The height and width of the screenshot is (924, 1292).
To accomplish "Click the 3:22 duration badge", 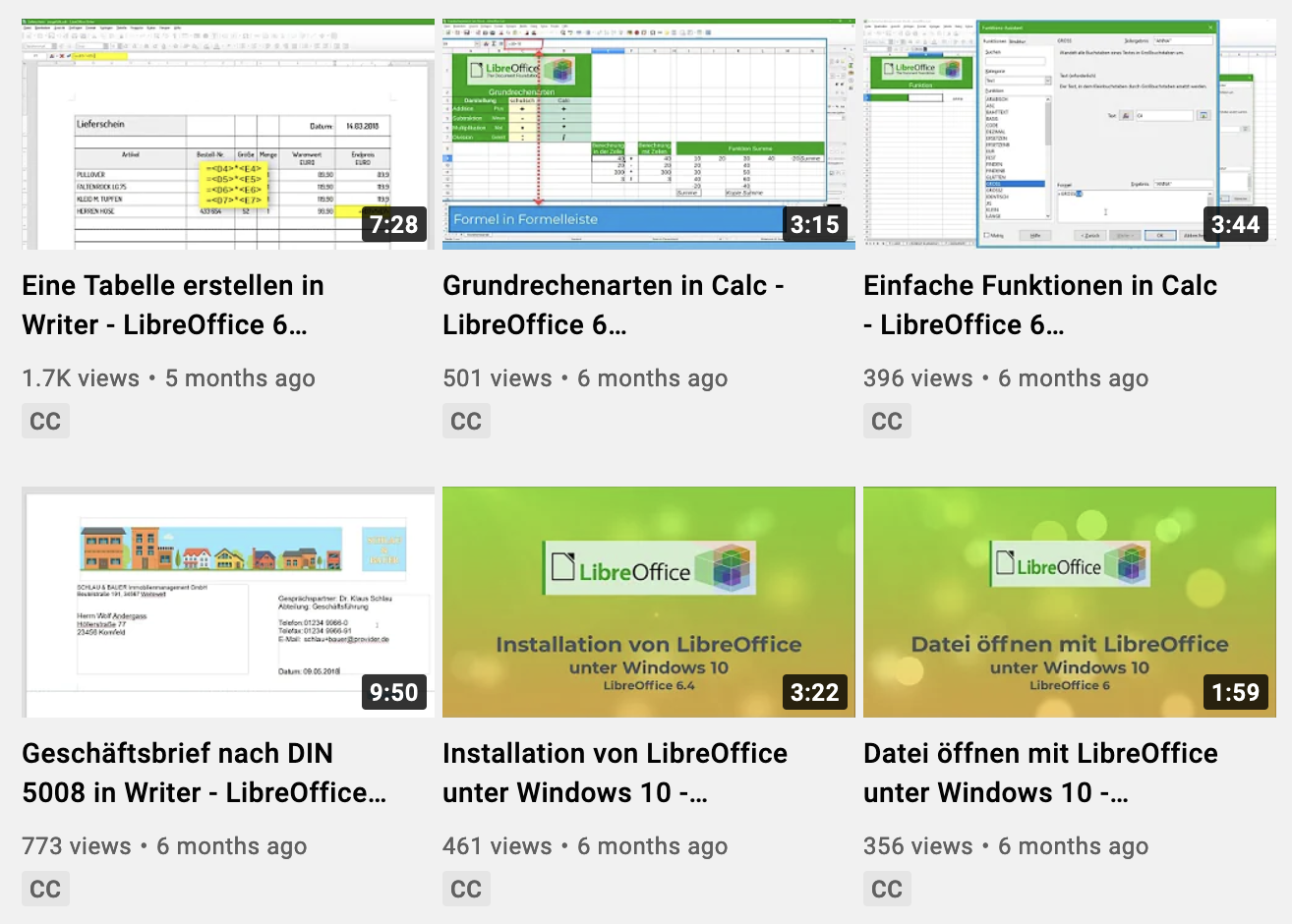I will click(815, 692).
